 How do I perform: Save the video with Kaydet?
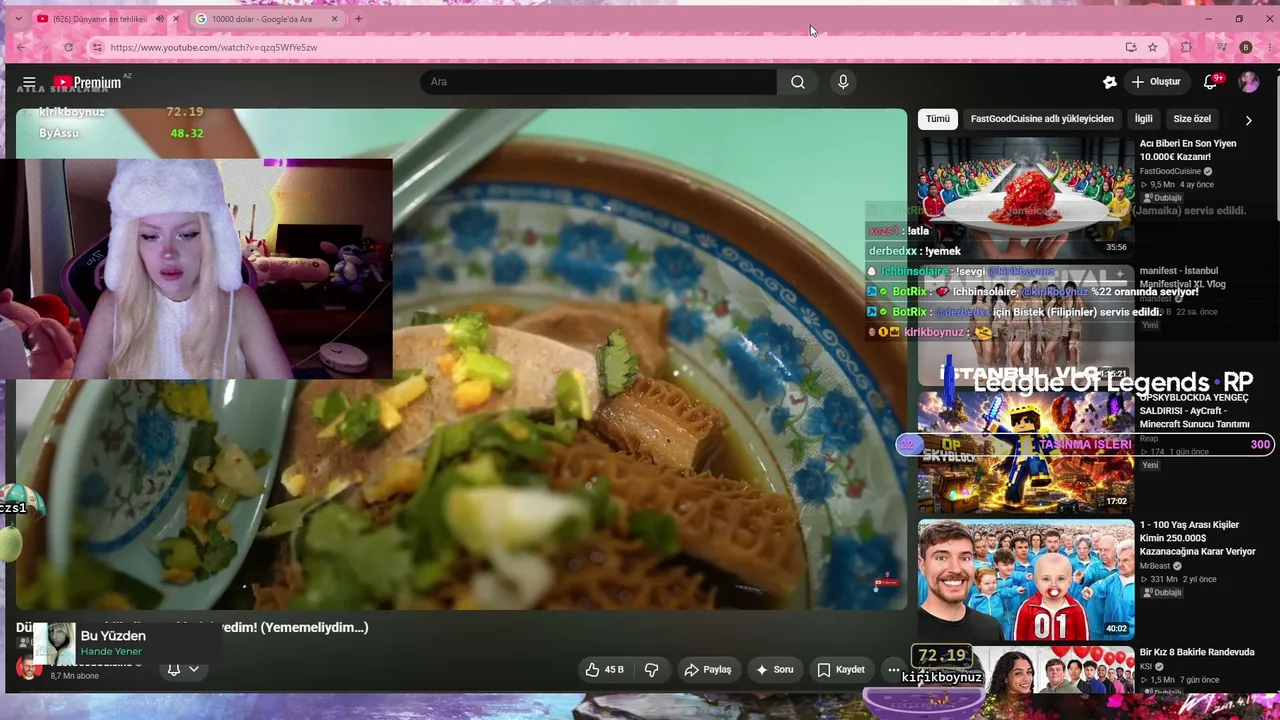pos(840,669)
